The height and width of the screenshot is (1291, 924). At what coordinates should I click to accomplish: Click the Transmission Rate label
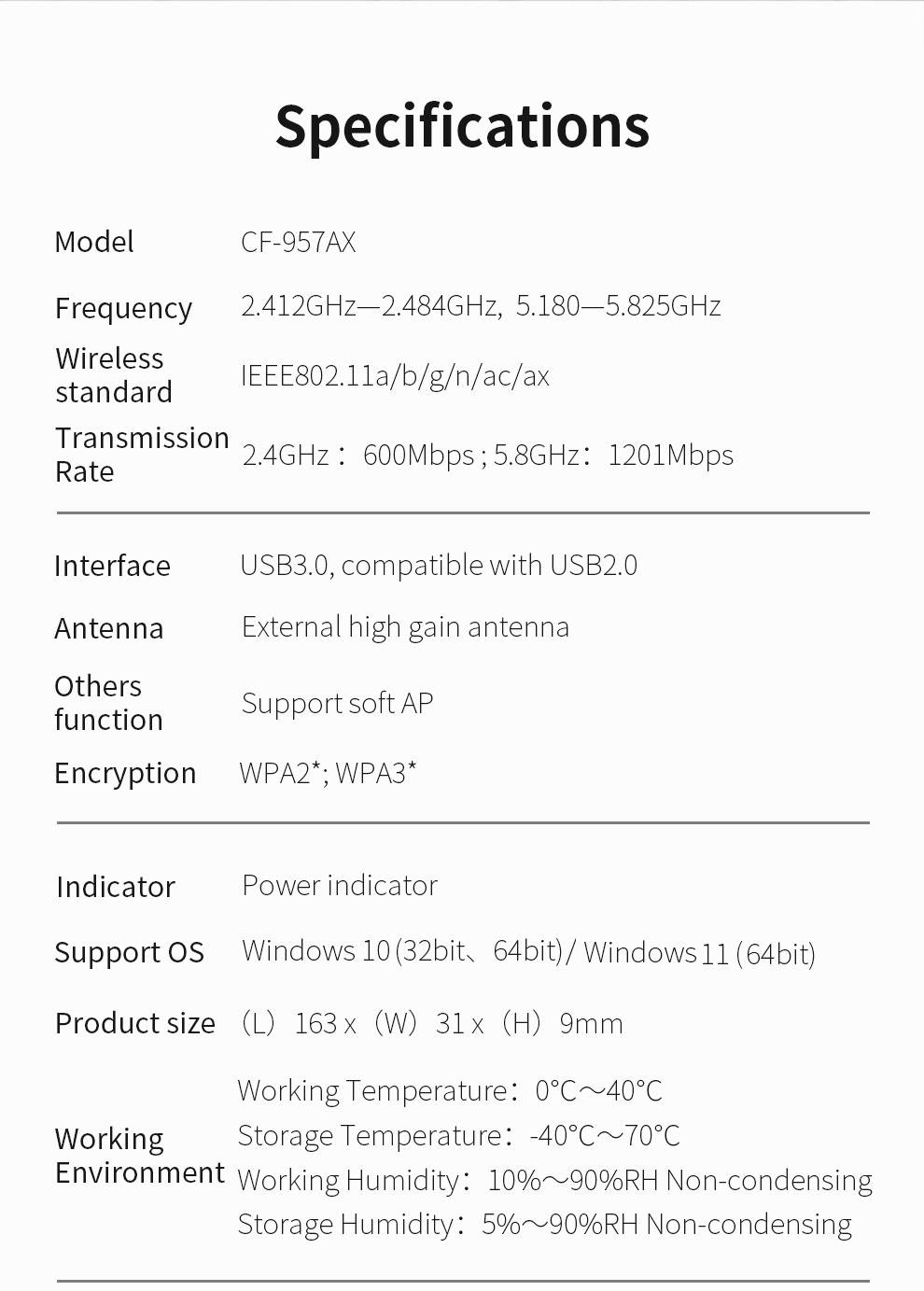[141, 455]
